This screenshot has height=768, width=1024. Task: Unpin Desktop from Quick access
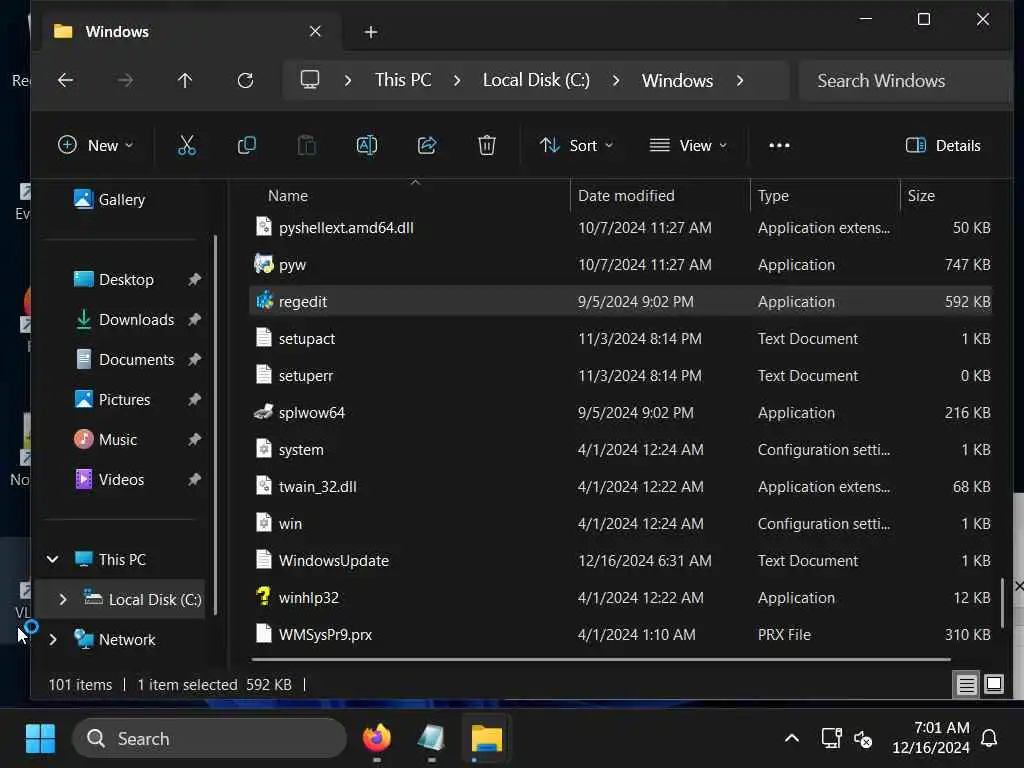[195, 280]
